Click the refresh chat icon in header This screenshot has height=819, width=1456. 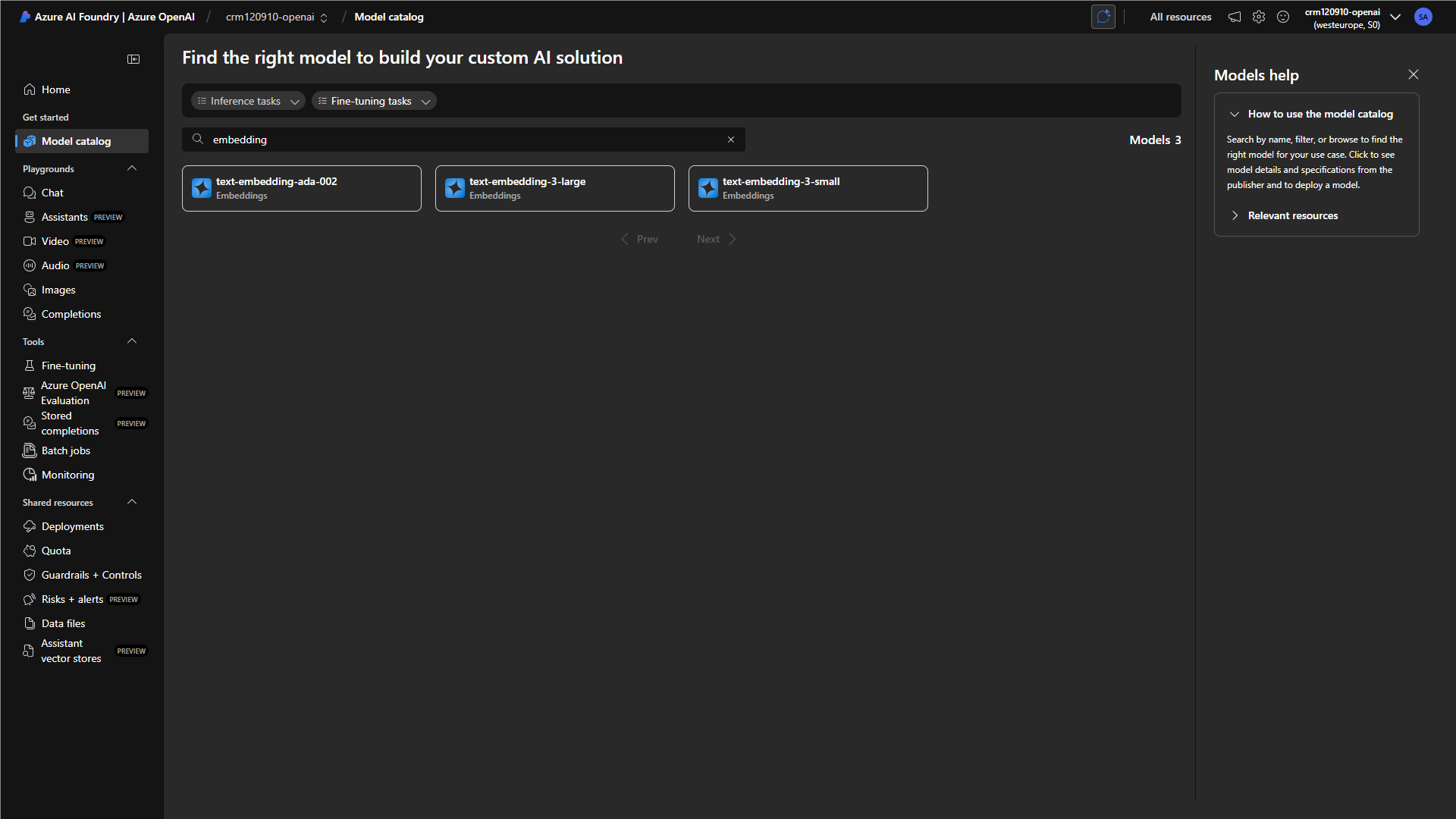click(1103, 17)
